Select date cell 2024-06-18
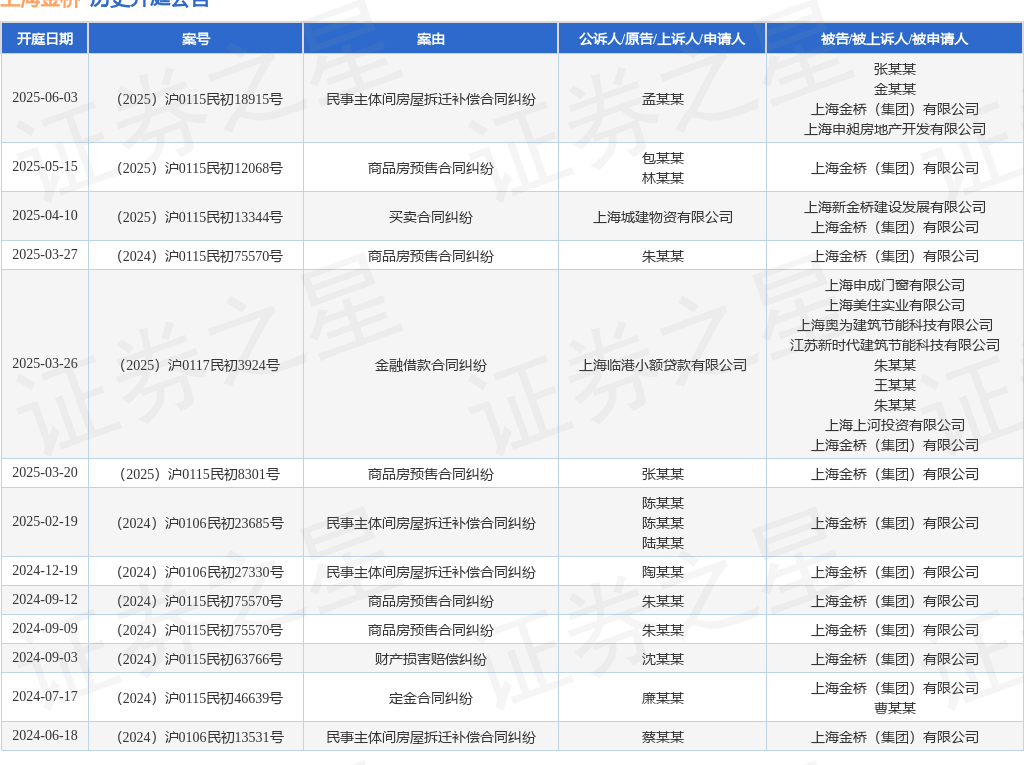 click(x=44, y=736)
